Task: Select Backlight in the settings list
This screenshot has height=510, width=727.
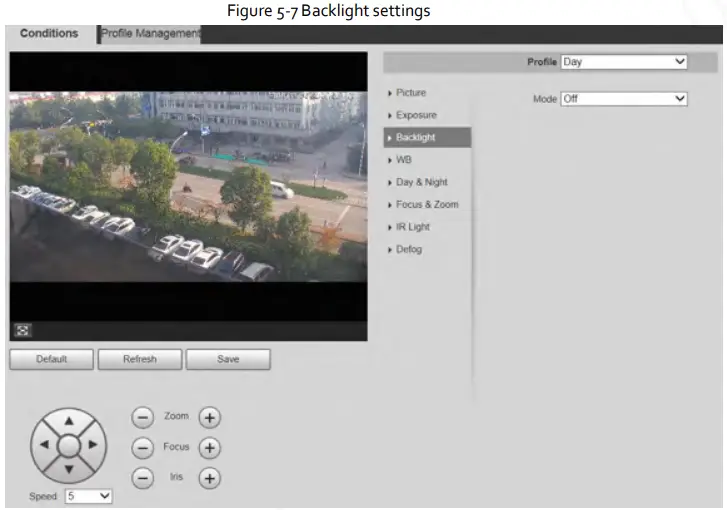Action: point(427,137)
